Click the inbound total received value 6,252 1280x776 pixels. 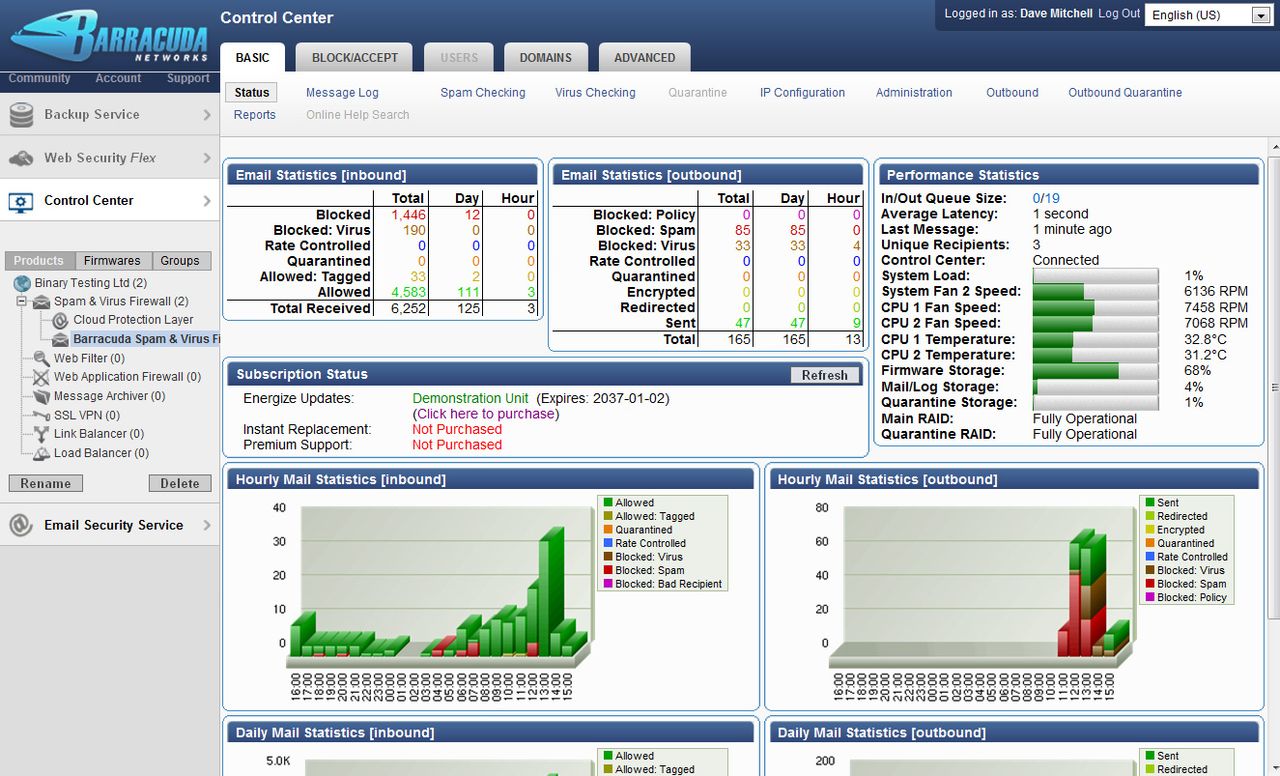coord(408,309)
